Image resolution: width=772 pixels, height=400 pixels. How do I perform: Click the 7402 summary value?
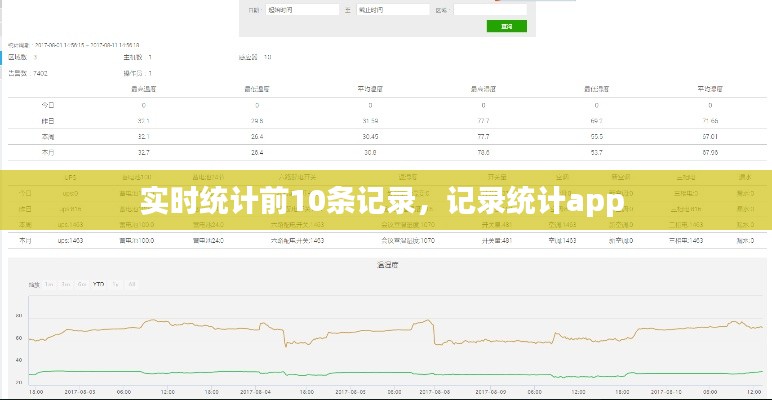(41, 73)
